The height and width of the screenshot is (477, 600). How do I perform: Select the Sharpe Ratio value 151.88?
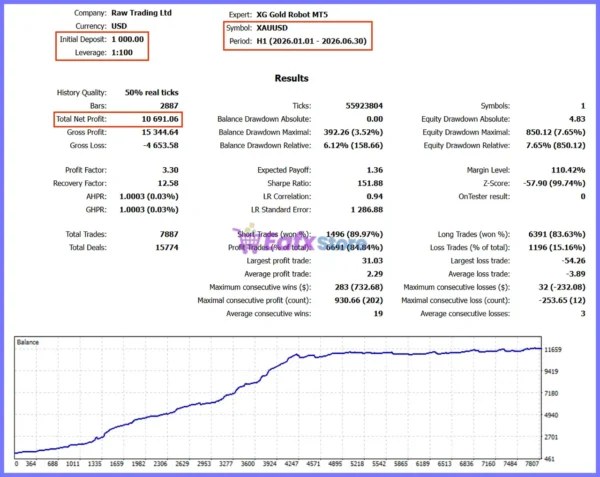pos(370,183)
